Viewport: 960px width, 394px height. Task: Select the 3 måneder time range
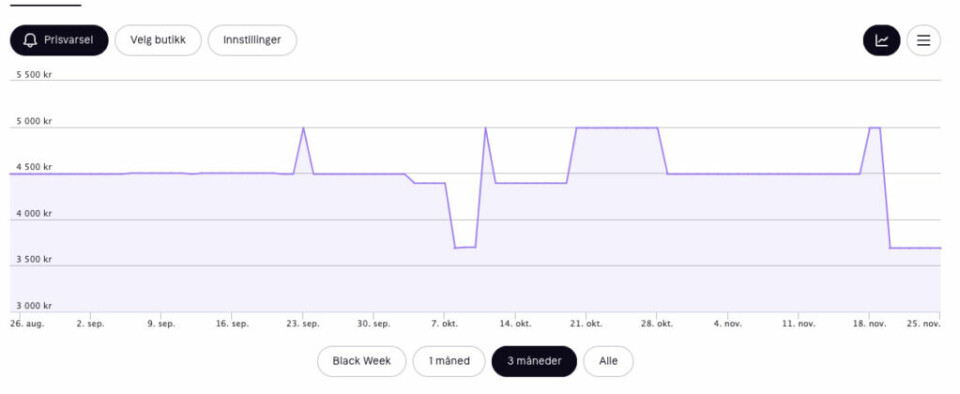tap(534, 361)
